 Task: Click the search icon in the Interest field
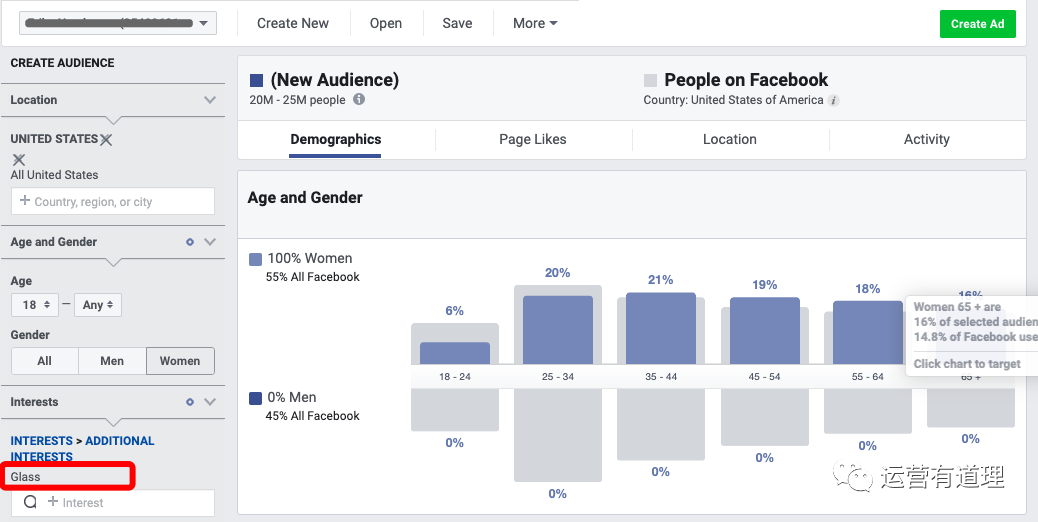pos(30,503)
